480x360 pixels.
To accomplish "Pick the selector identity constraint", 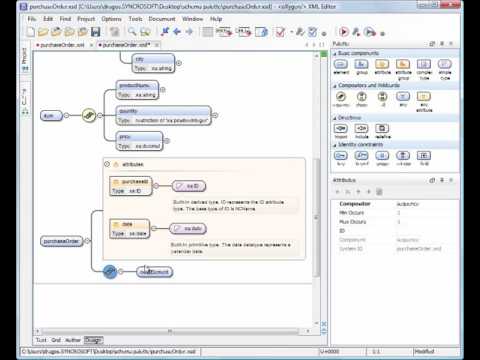I will [x=403, y=158].
